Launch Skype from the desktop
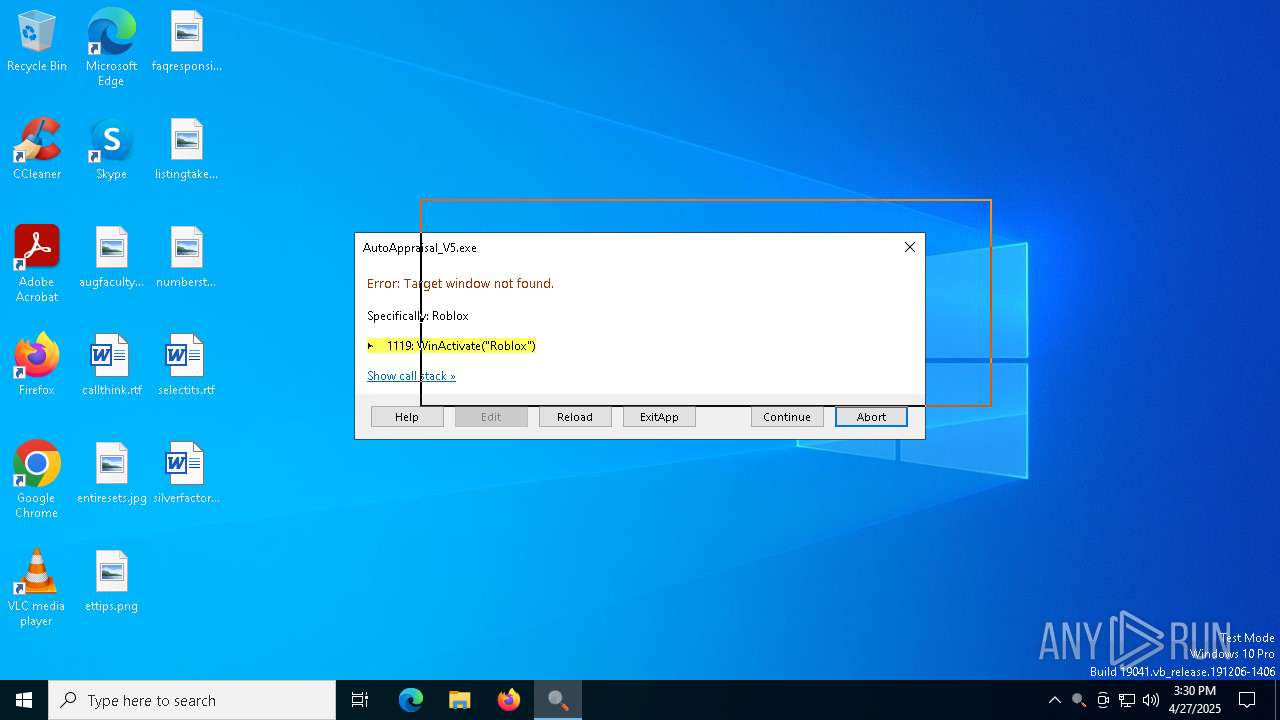The height and width of the screenshot is (720, 1280). click(x=111, y=150)
